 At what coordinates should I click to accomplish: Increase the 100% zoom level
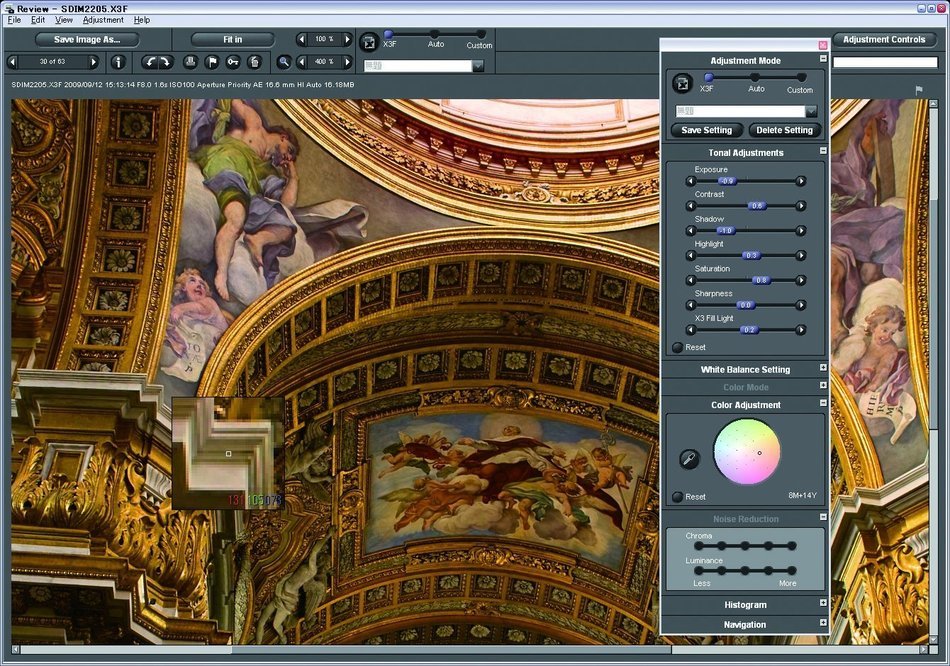pyautogui.click(x=347, y=39)
